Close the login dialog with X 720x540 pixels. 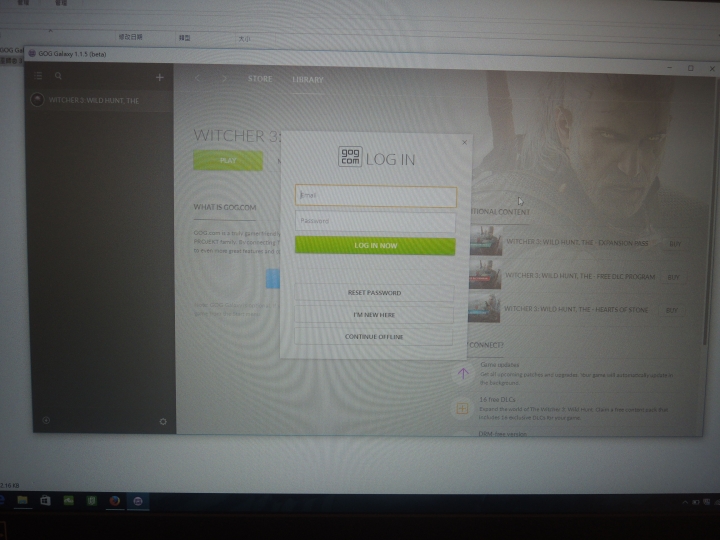pos(464,142)
